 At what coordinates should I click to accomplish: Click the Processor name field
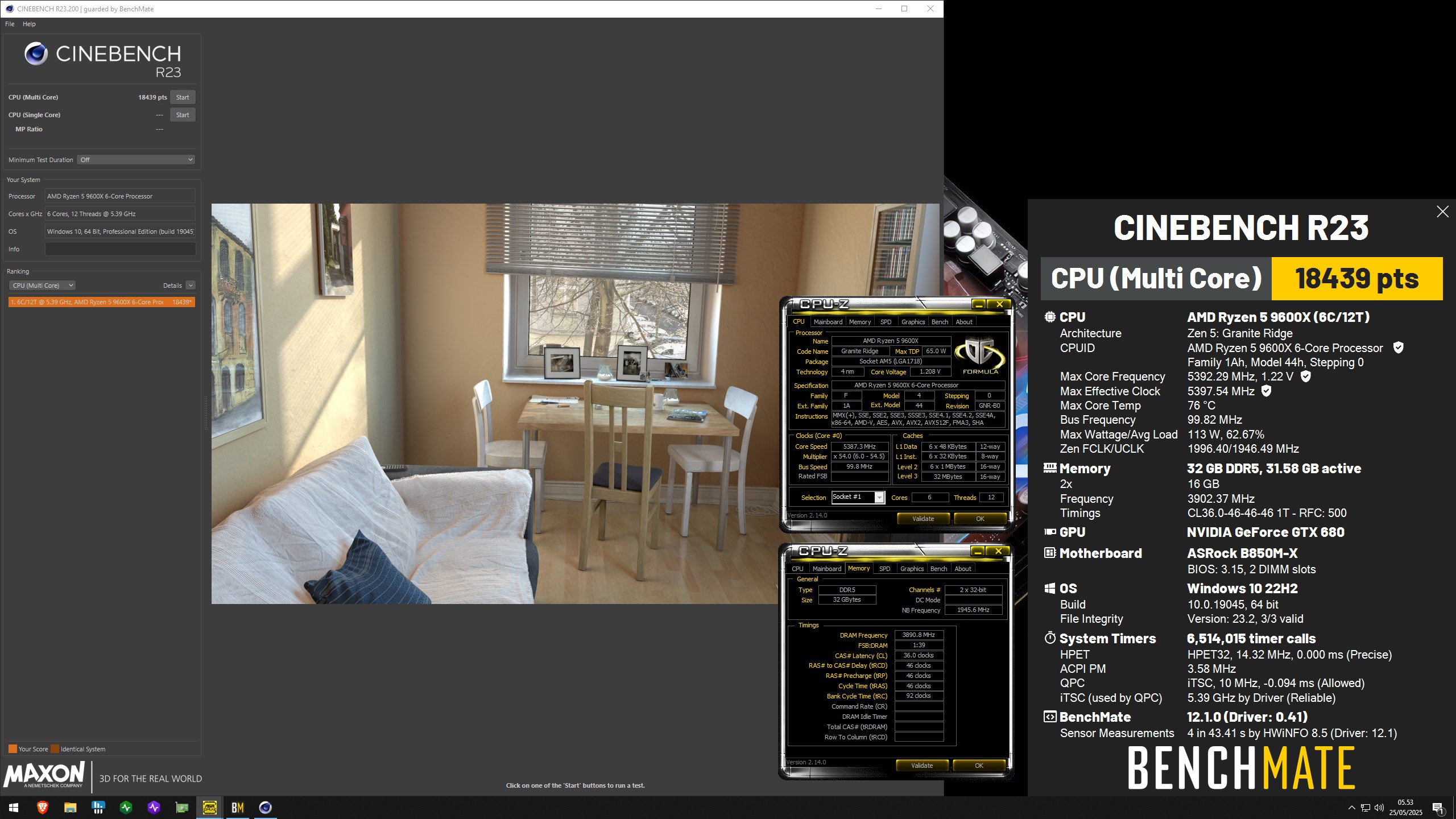click(x=120, y=196)
